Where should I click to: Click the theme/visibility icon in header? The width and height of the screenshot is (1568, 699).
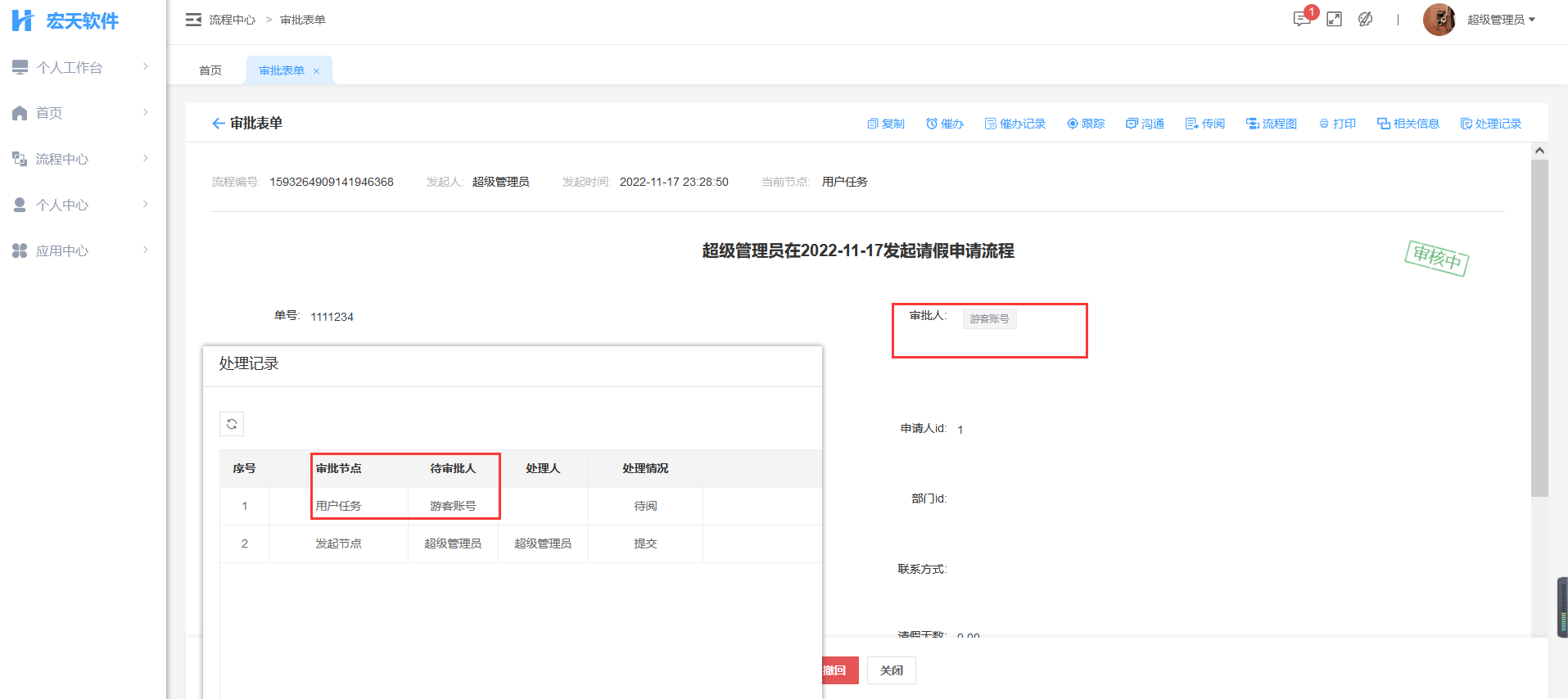(1365, 19)
